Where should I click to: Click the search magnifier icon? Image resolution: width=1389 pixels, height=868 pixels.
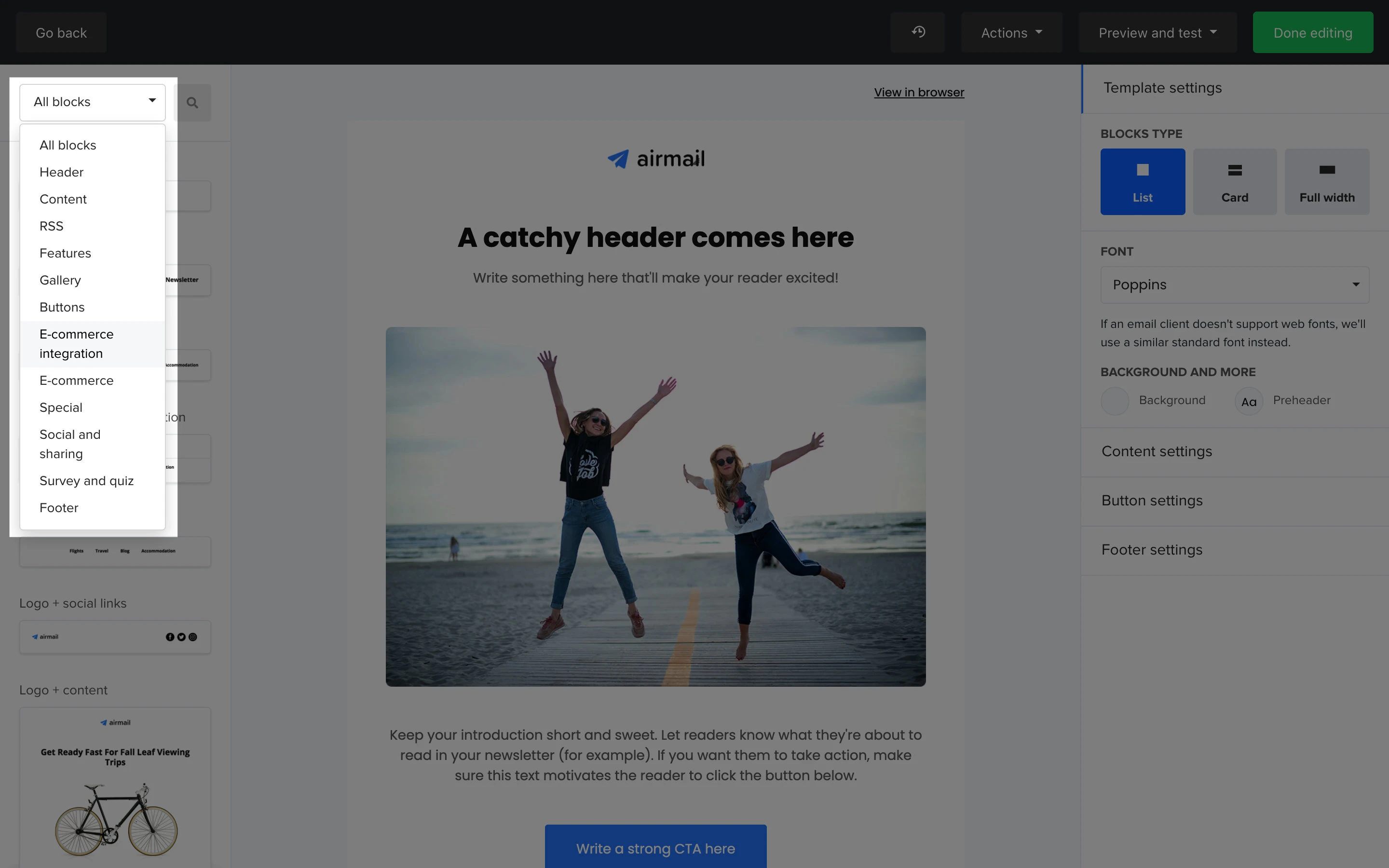tap(192, 103)
